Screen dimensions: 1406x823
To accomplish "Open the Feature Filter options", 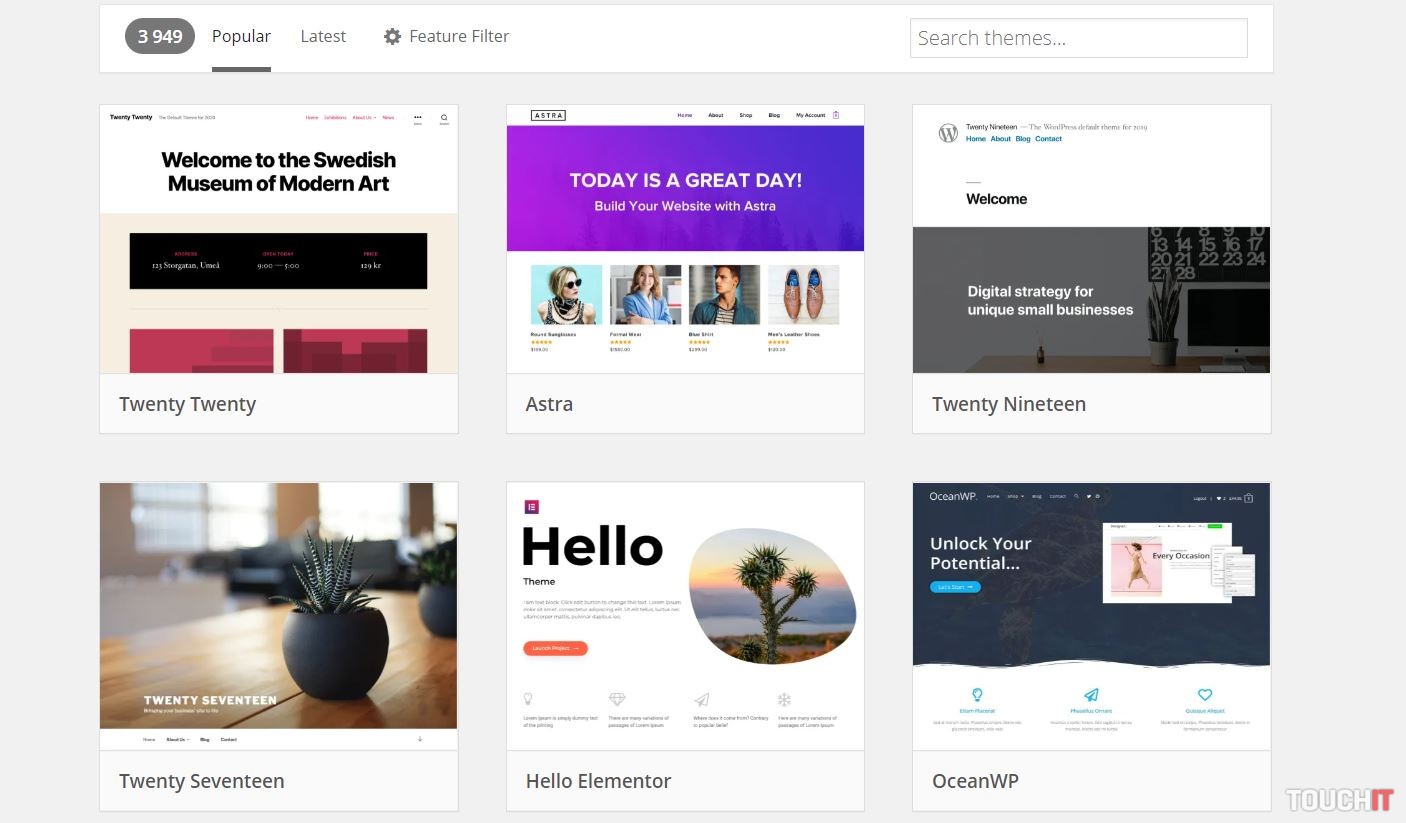I will pyautogui.click(x=447, y=36).
